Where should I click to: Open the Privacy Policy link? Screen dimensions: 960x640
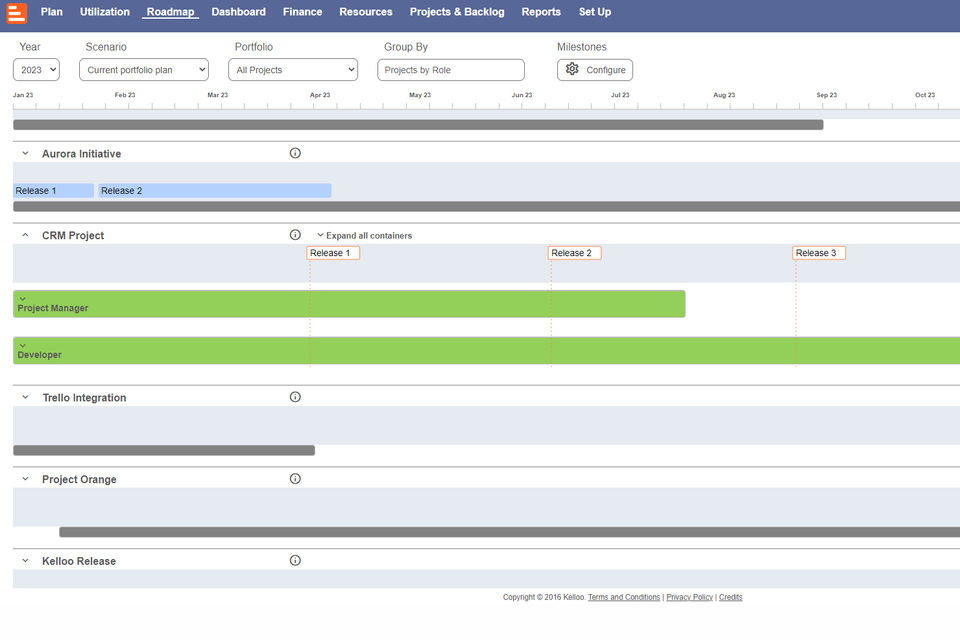689,597
